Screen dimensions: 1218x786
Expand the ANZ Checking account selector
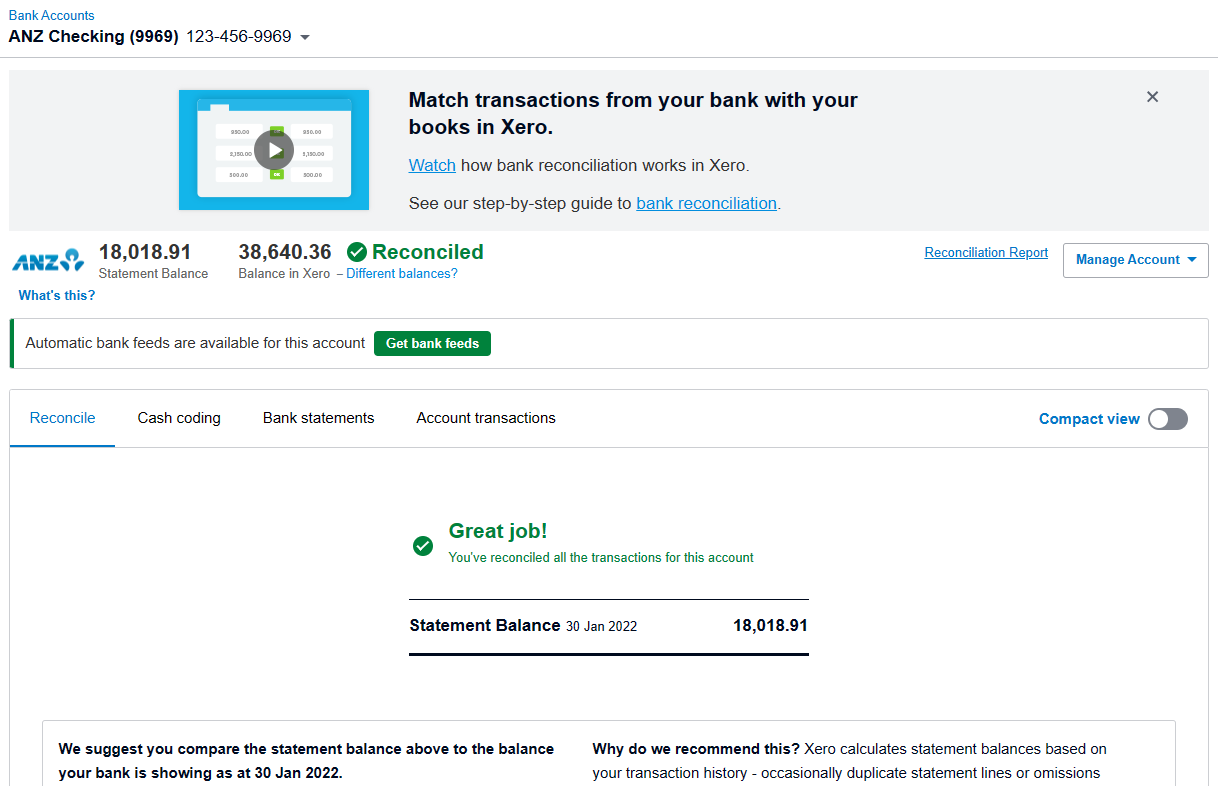click(305, 38)
